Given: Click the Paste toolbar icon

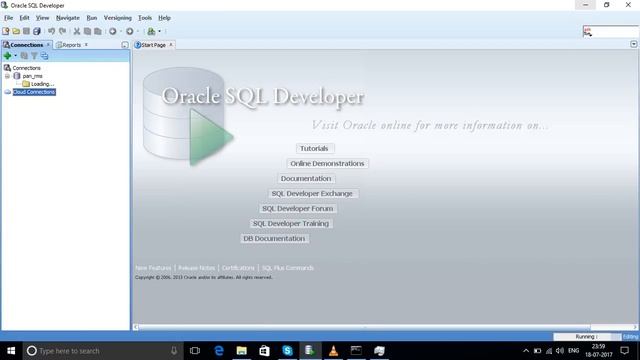Looking at the screenshot, I should point(98,31).
